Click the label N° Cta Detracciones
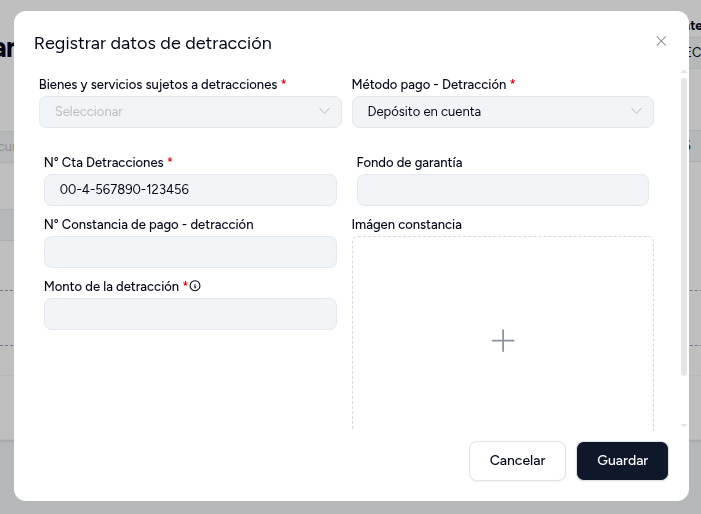This screenshot has width=701, height=514. pyautogui.click(x=104, y=163)
